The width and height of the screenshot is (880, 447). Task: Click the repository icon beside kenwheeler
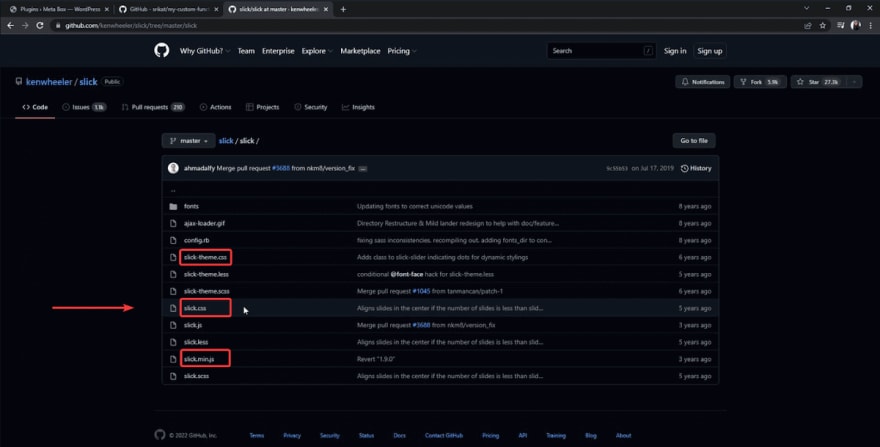click(x=19, y=81)
